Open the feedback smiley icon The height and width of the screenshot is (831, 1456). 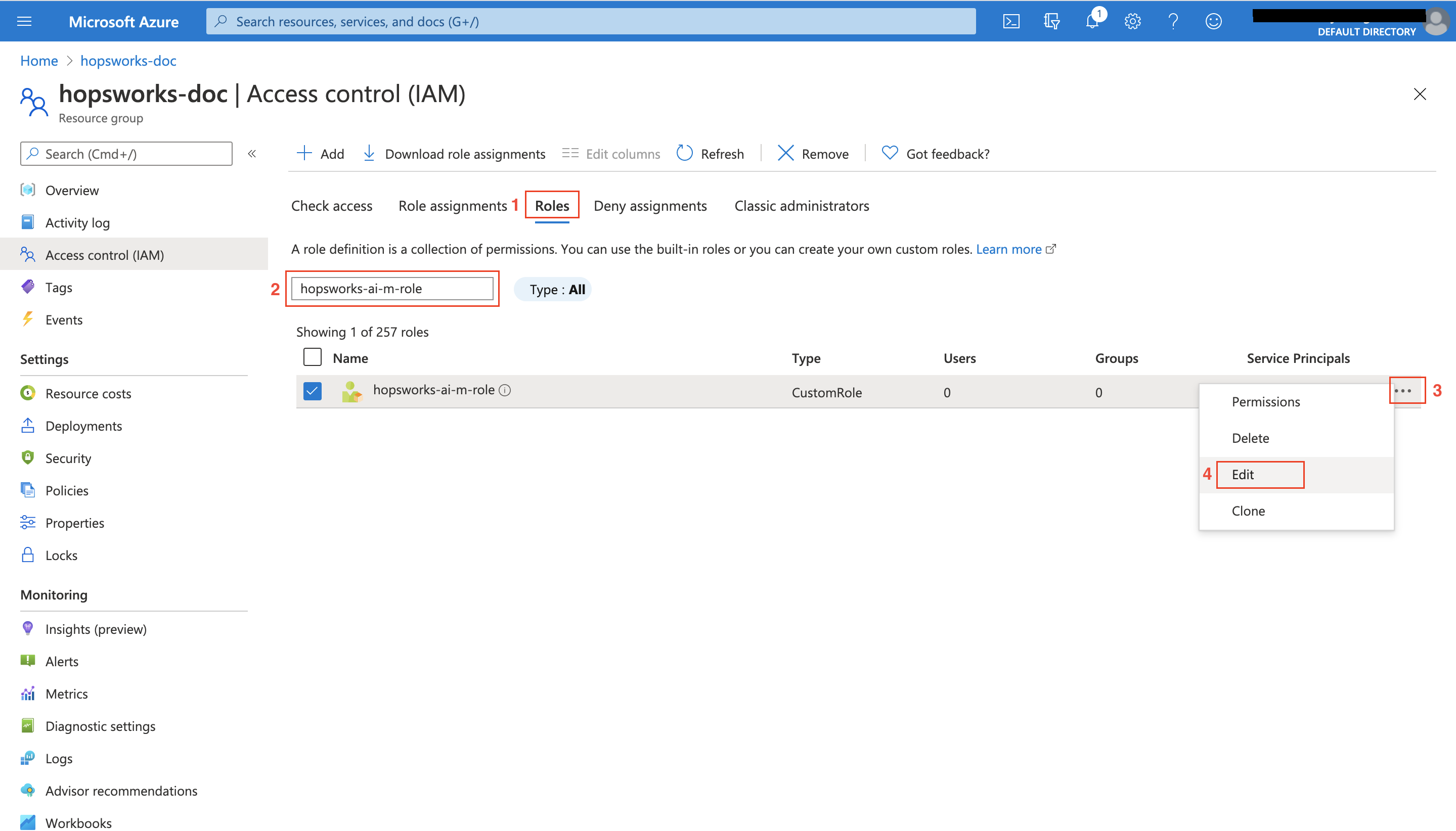[x=1213, y=22]
